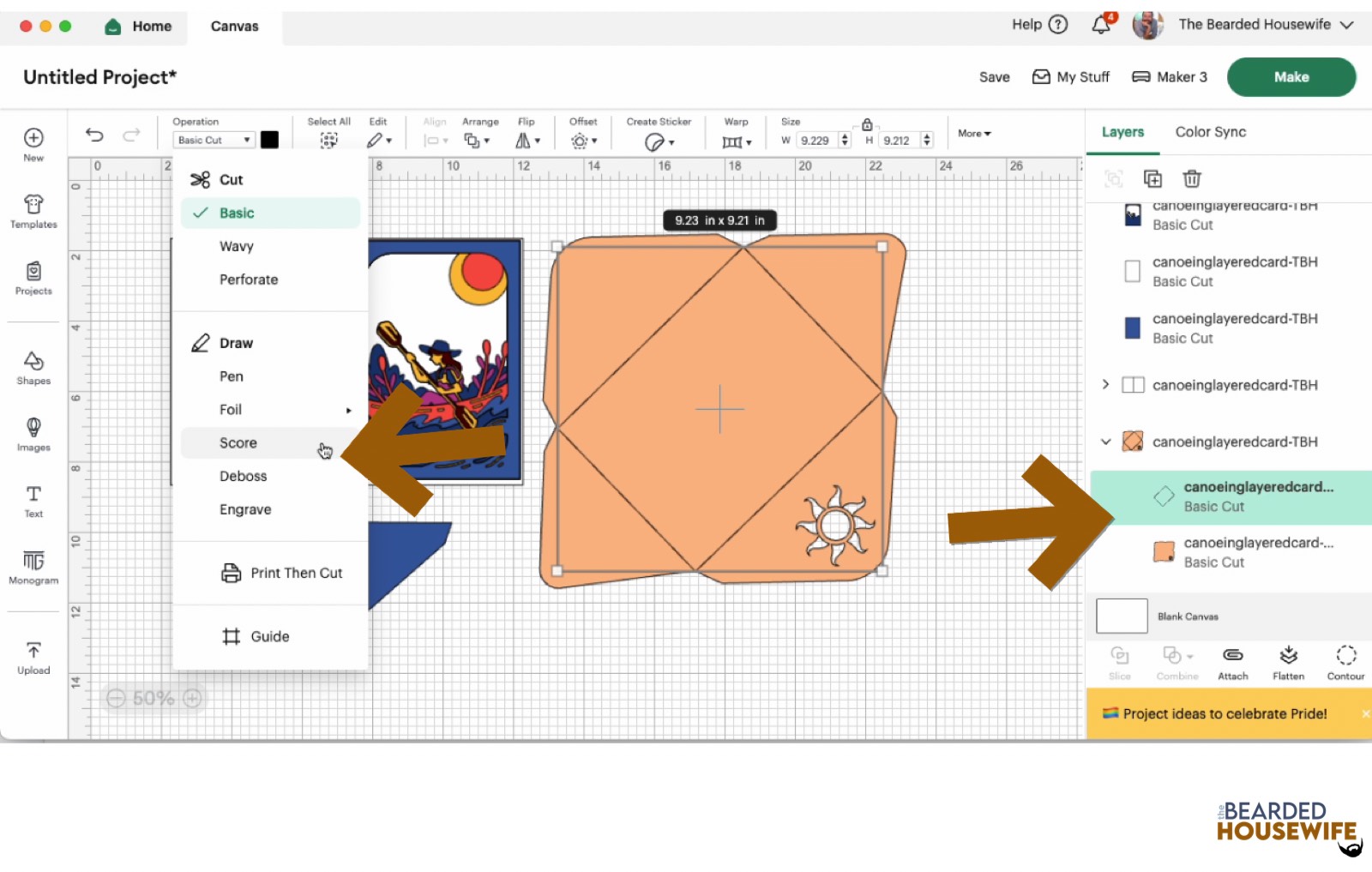Select the highlighted score-line layer row
This screenshot has height=872, width=1372.
click(1231, 497)
